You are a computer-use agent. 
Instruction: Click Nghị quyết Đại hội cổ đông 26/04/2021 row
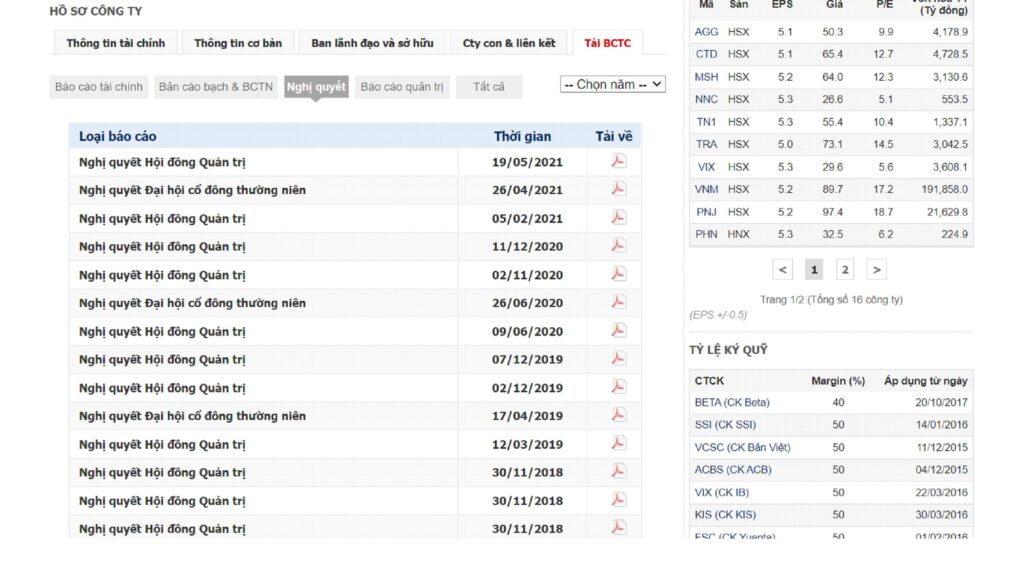355,190
